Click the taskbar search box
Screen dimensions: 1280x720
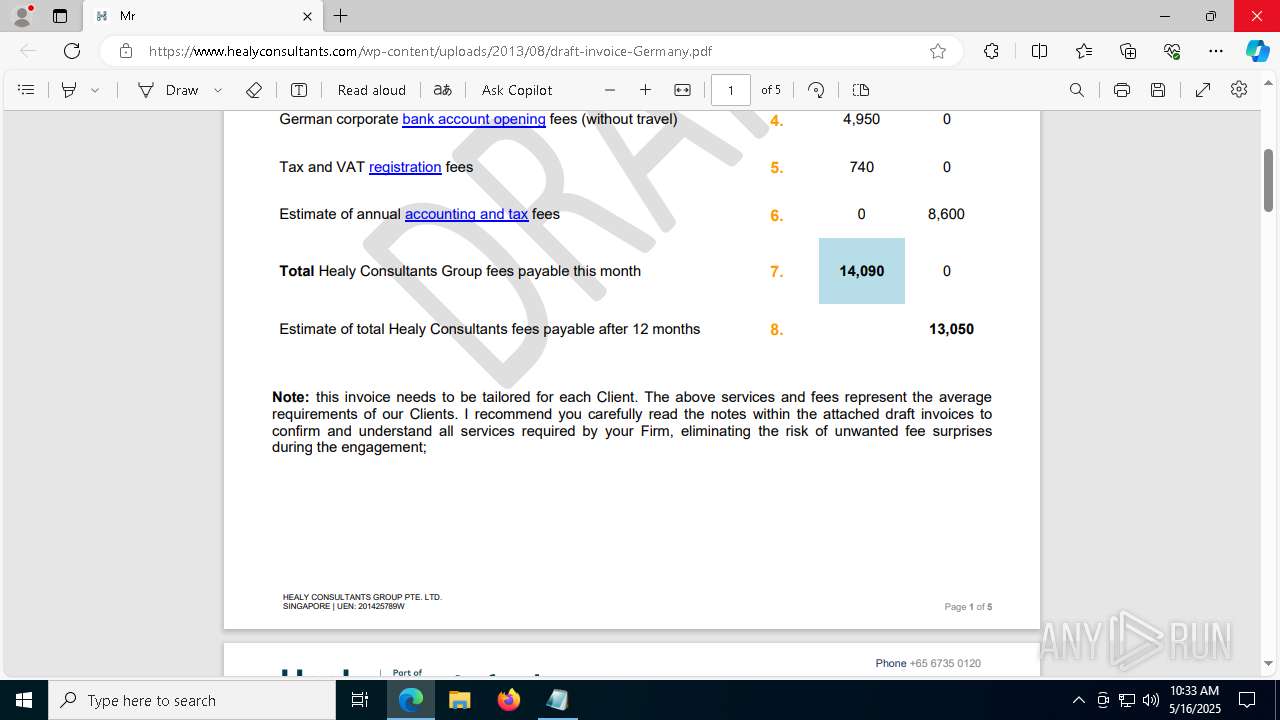coord(192,700)
